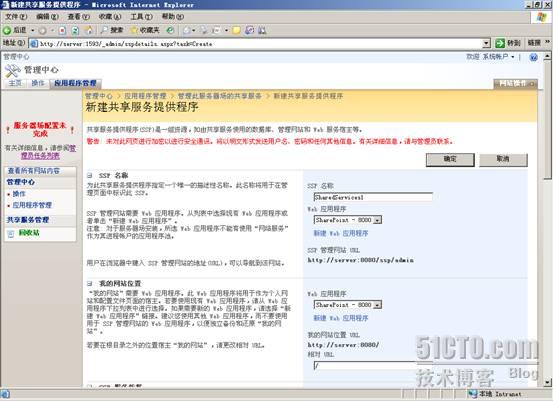The image size is (553, 401).
Task: Click the 确定 OK button
Action: click(450, 159)
